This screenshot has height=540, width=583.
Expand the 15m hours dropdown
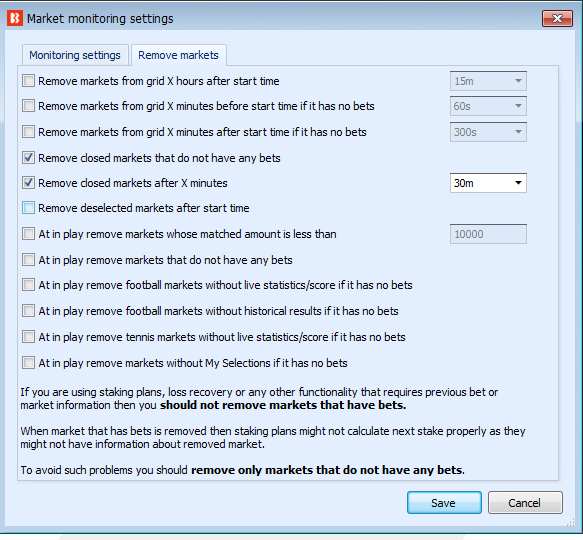point(488,81)
